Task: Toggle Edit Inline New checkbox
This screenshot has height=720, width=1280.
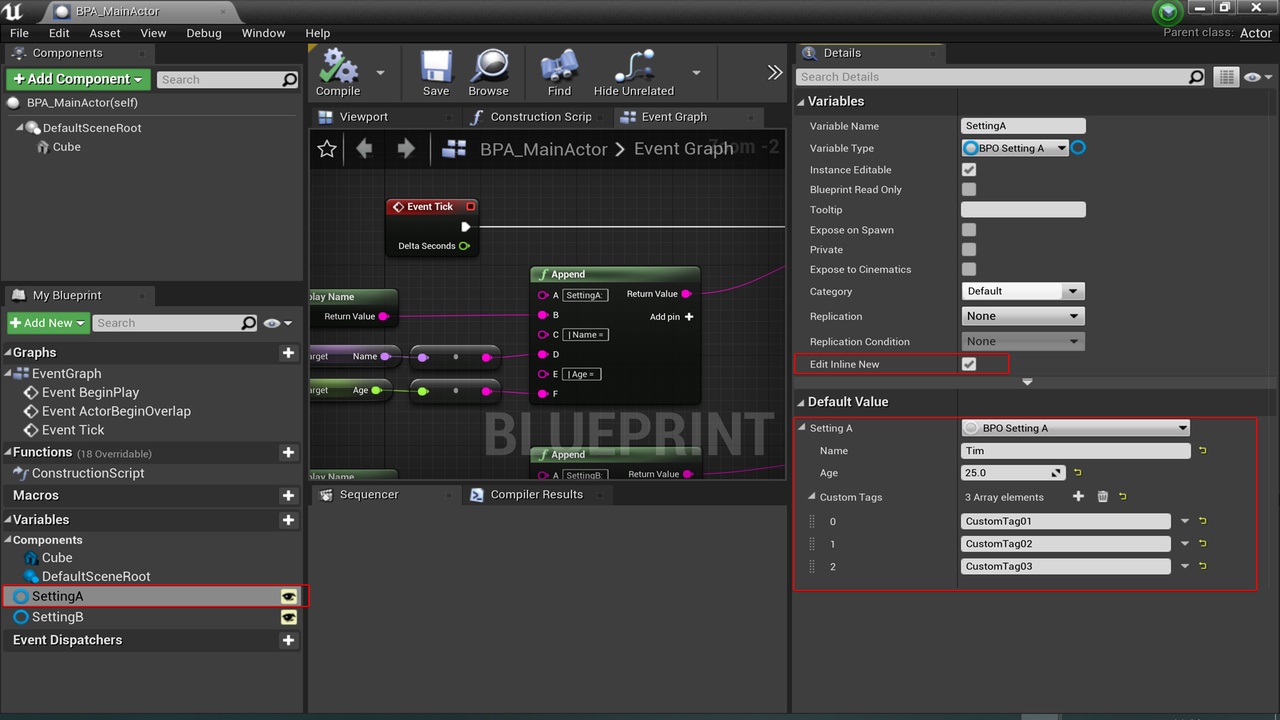Action: click(x=969, y=364)
